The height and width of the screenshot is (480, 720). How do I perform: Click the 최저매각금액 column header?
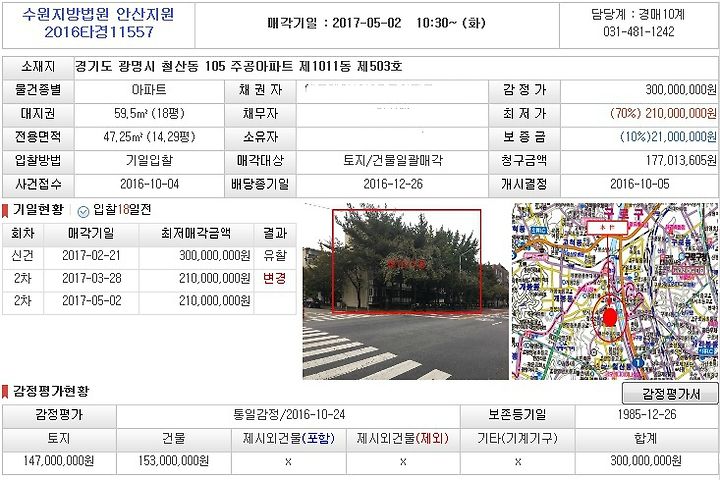click(196, 234)
